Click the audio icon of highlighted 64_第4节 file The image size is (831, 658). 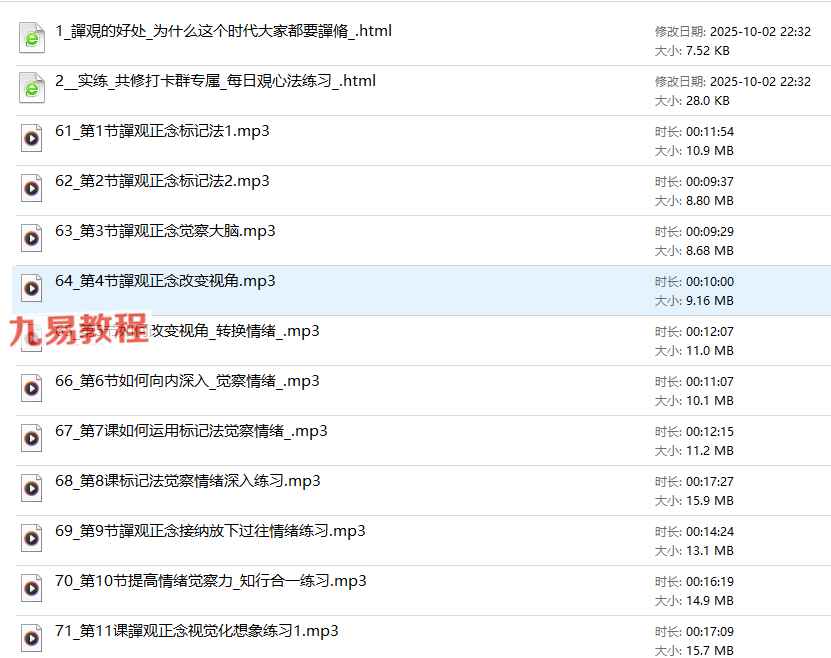tap(32, 289)
